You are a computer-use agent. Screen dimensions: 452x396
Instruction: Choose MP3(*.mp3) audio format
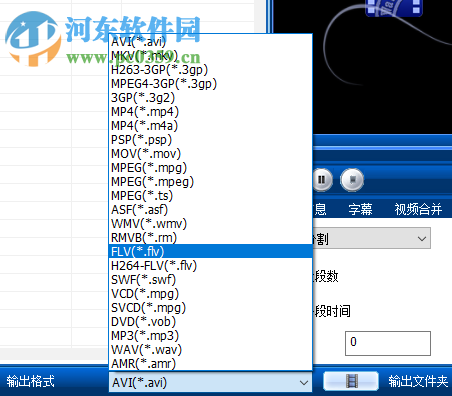pyautogui.click(x=210, y=336)
